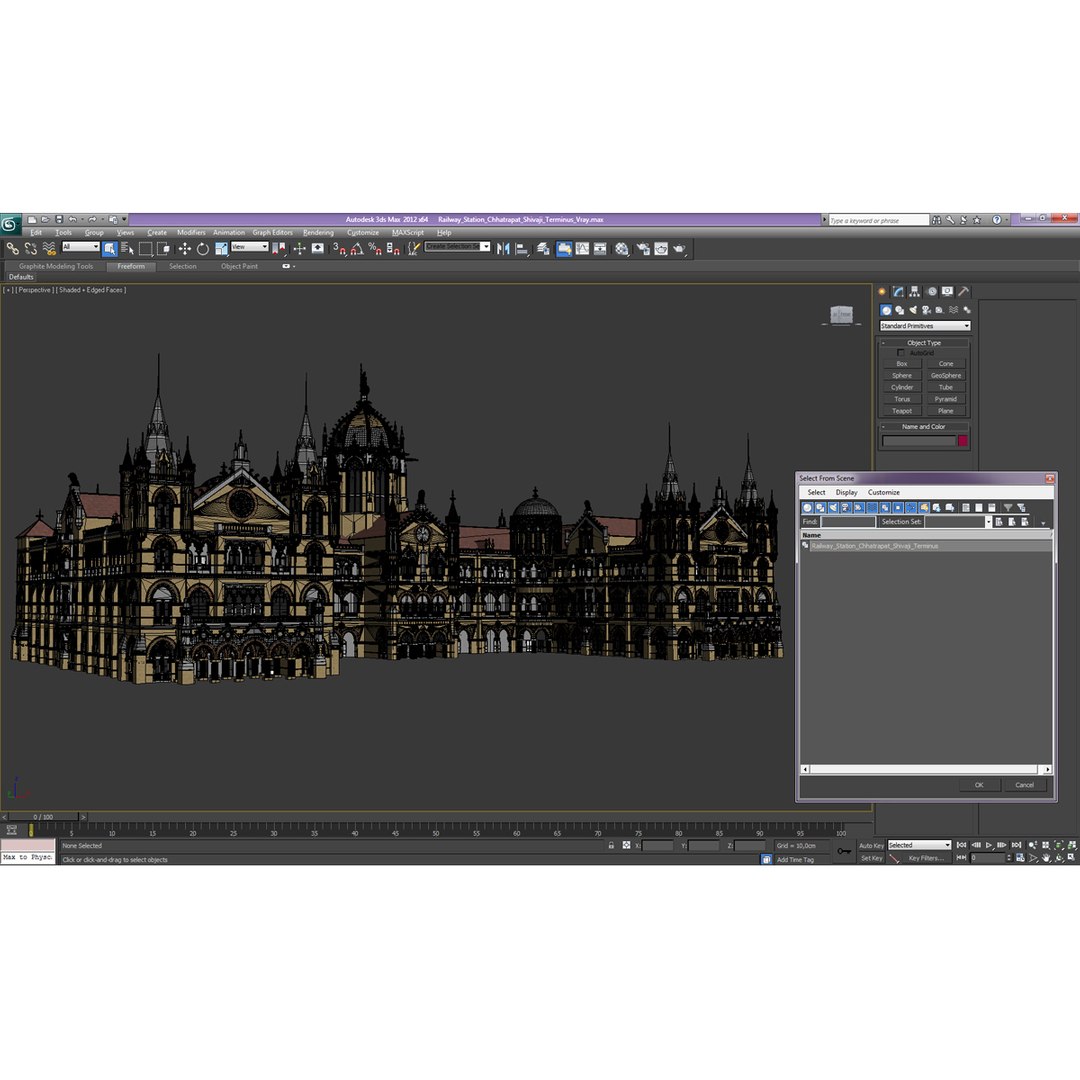Activate the Select and Move tool
The height and width of the screenshot is (1080, 1080).
pyautogui.click(x=185, y=249)
